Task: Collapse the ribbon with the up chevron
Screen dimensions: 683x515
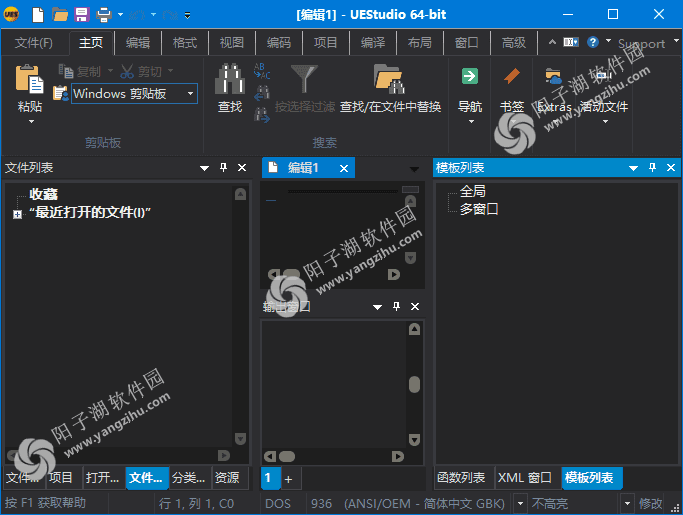Action: coord(552,42)
